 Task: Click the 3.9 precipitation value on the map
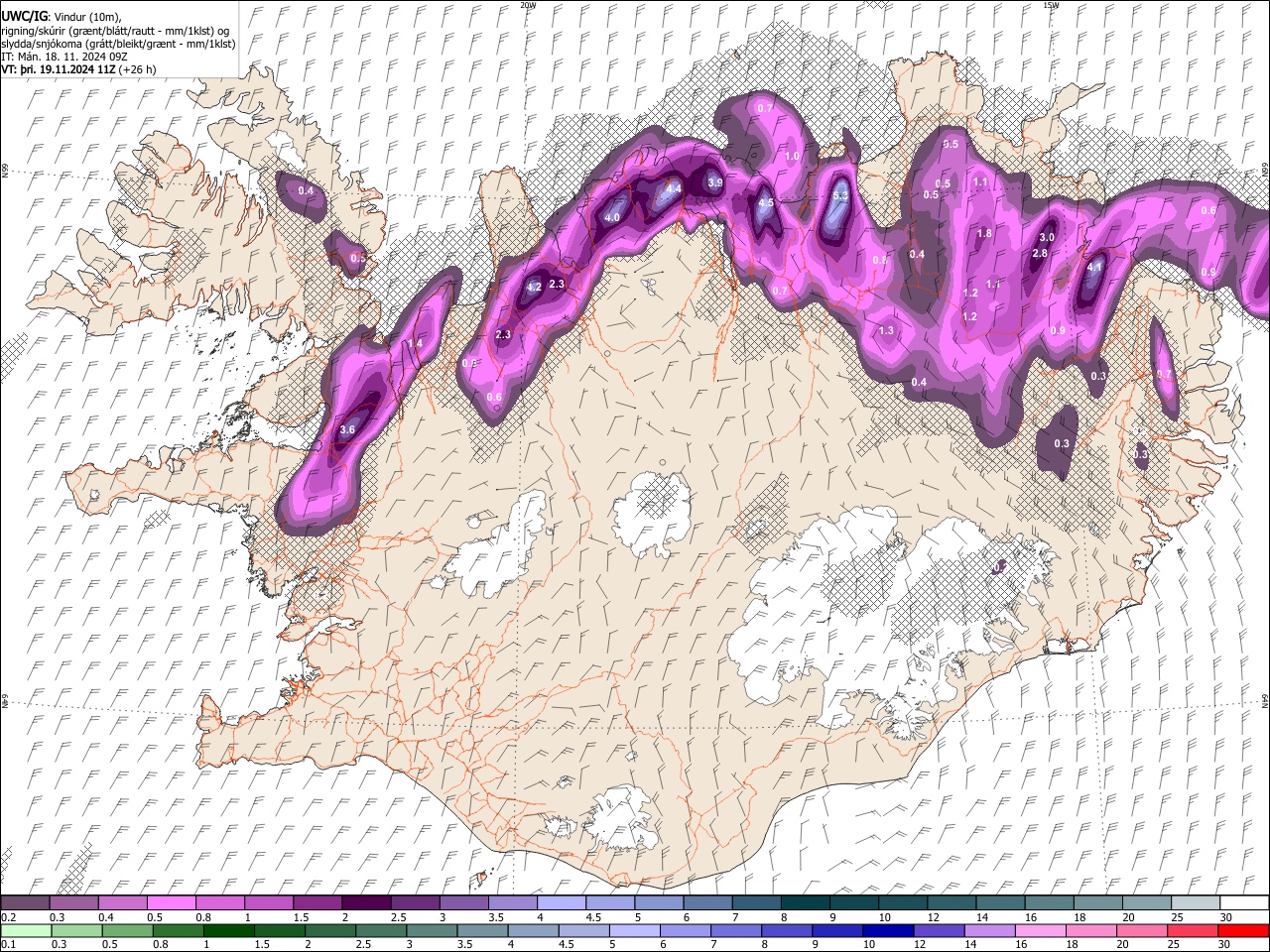click(x=714, y=182)
